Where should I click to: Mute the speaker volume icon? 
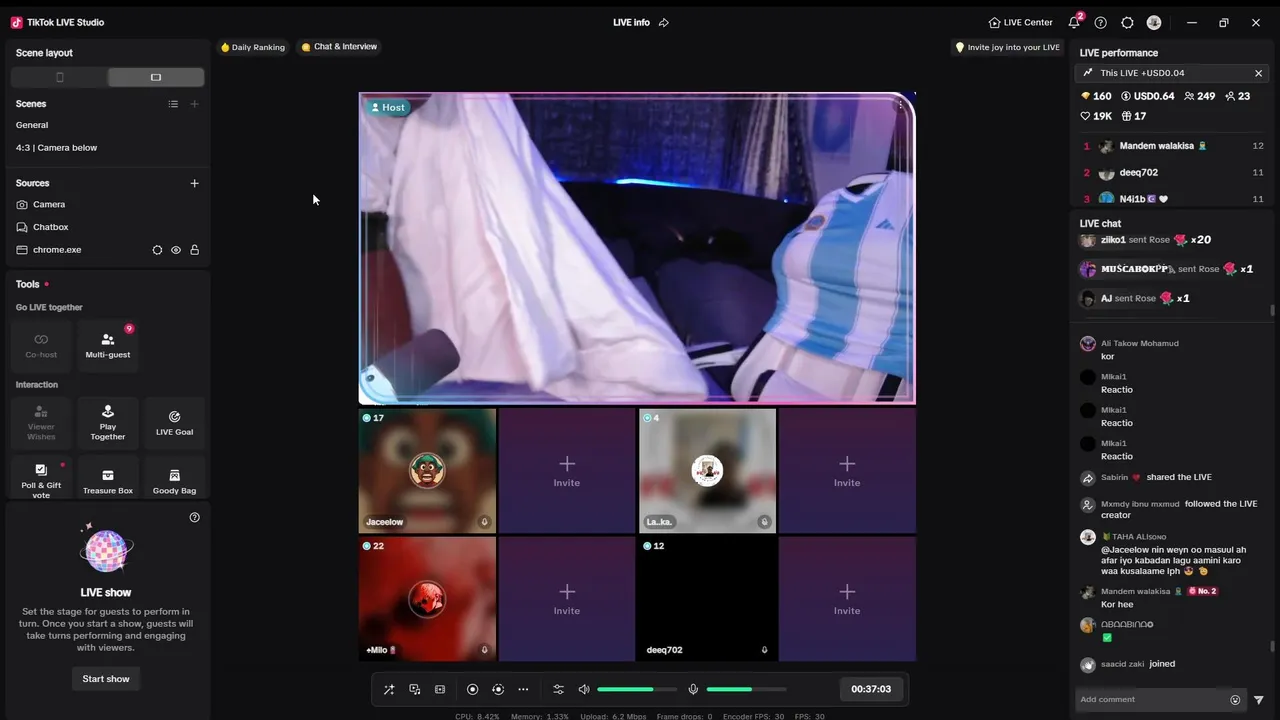tap(584, 689)
